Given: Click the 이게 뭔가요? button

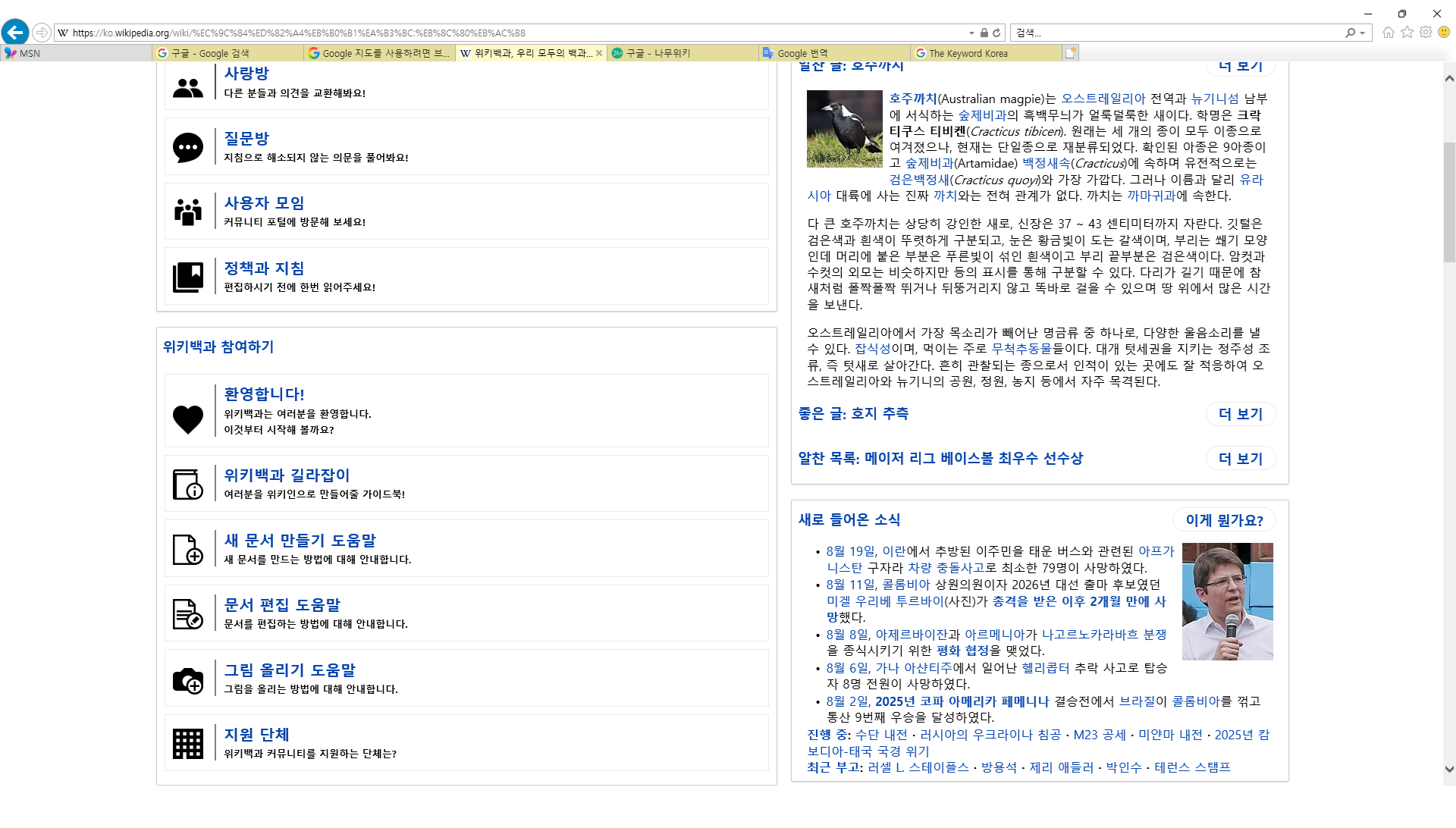Looking at the screenshot, I should pyautogui.click(x=1224, y=520).
